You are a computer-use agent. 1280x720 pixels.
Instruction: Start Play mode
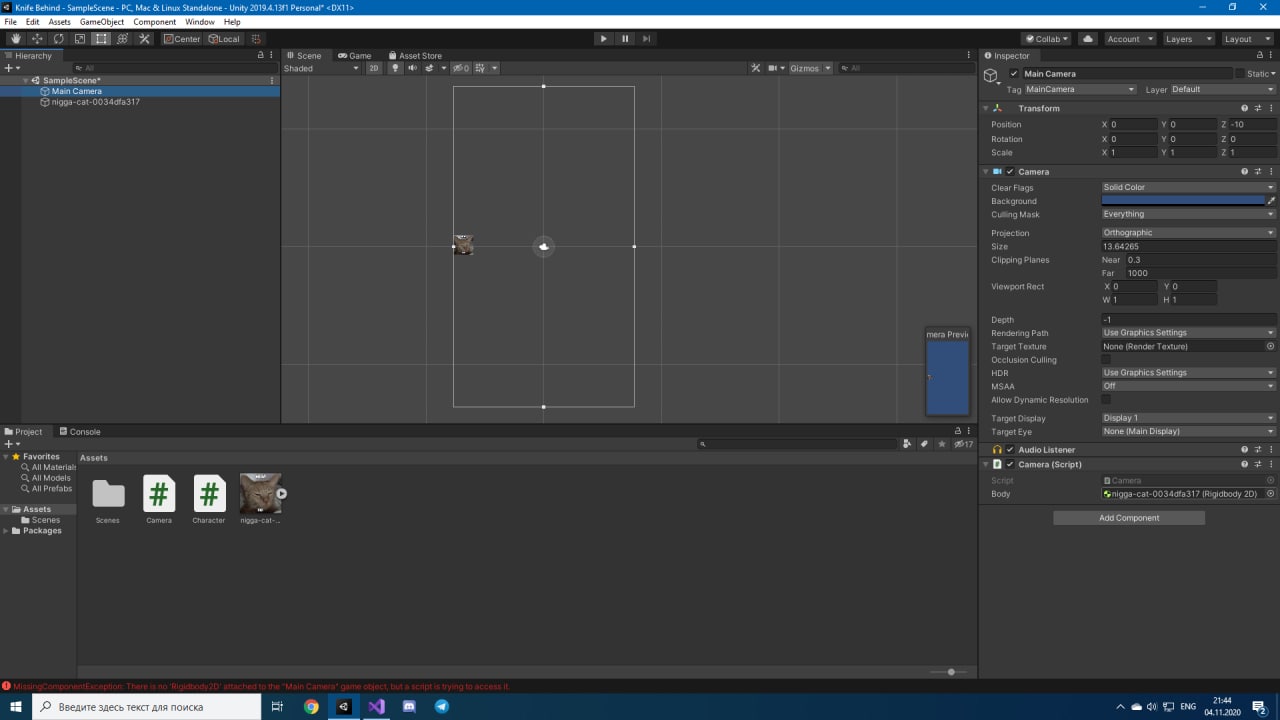pyautogui.click(x=603, y=39)
